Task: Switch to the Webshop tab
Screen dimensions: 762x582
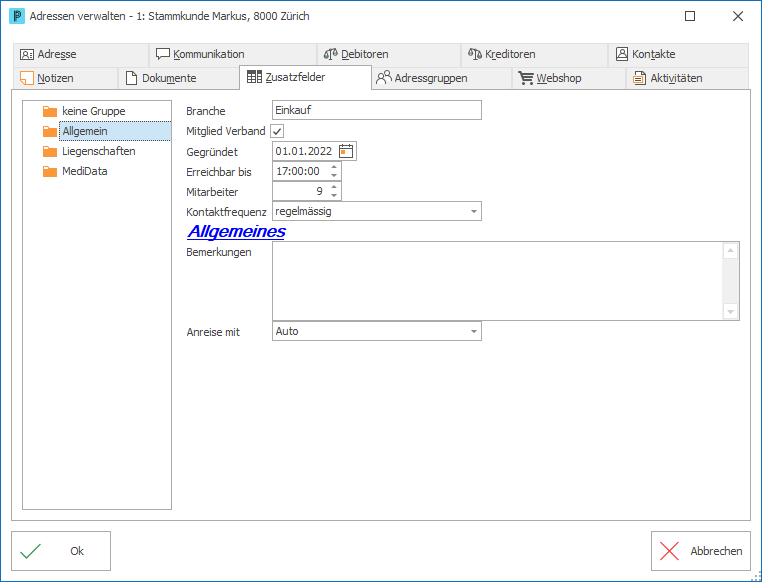Action: [x=569, y=78]
